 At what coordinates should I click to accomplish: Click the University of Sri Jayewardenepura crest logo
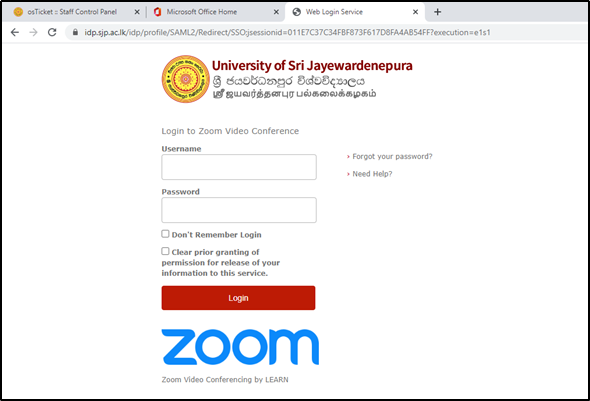tap(186, 79)
